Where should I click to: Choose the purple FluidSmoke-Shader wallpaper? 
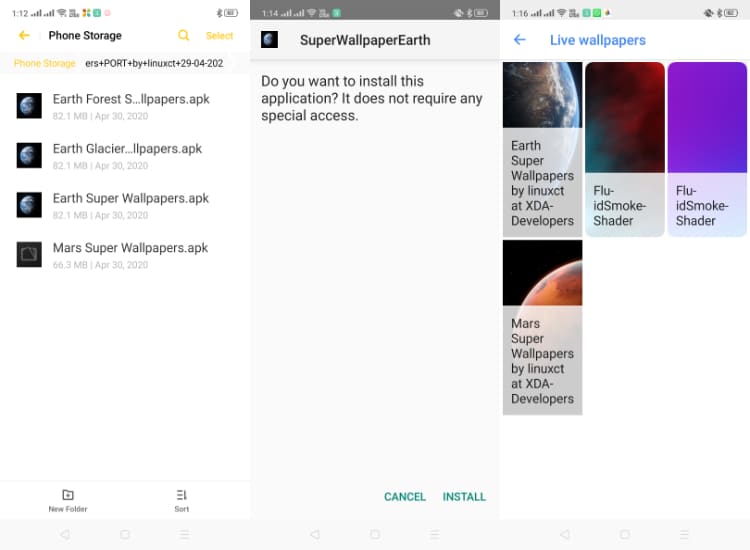pos(707,149)
